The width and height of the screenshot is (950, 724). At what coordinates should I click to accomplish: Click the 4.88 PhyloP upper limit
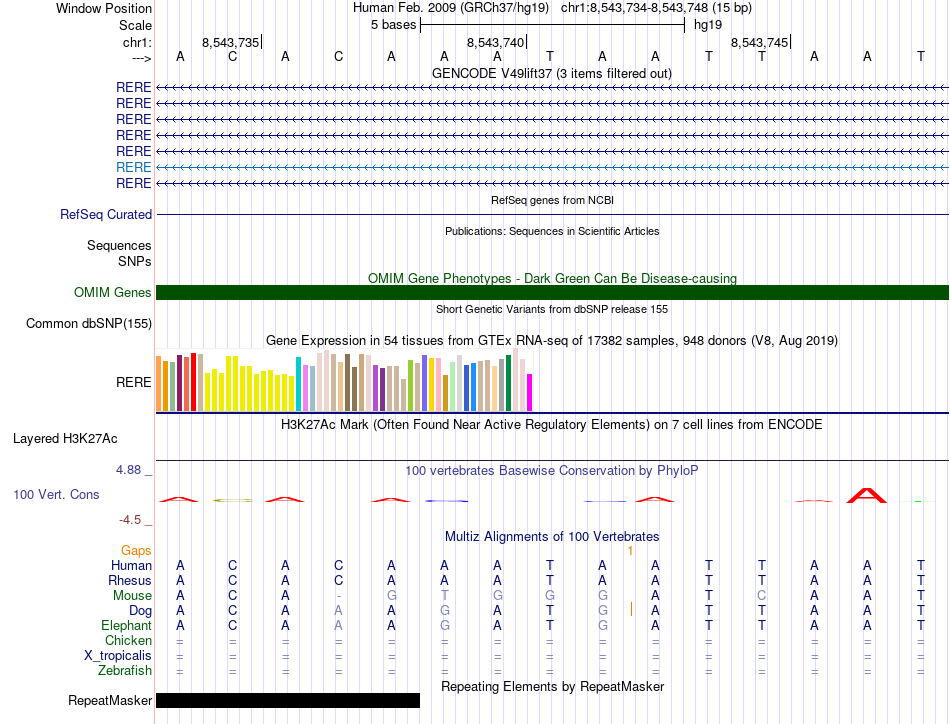[128, 470]
